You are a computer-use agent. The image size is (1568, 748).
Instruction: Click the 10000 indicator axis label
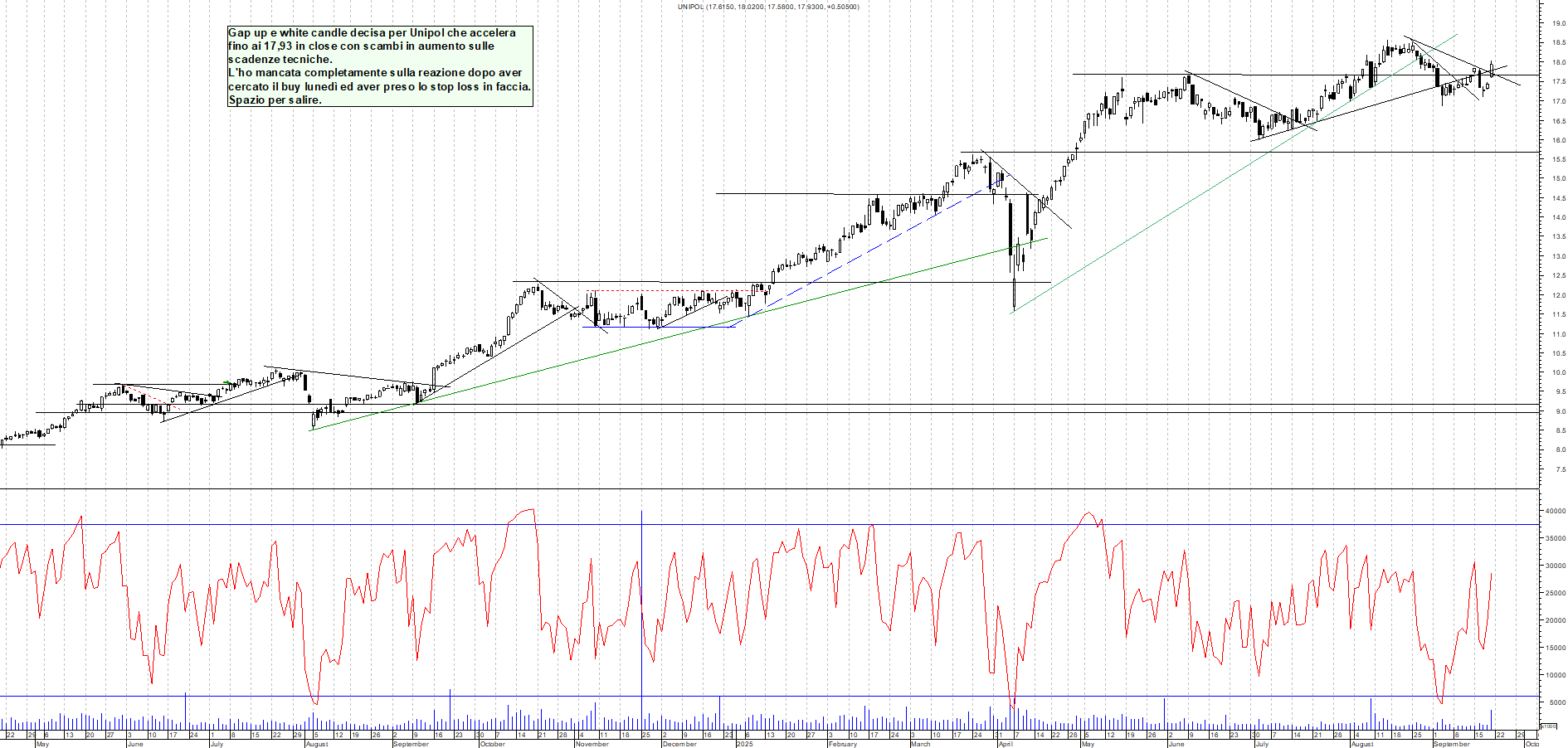click(x=1556, y=675)
